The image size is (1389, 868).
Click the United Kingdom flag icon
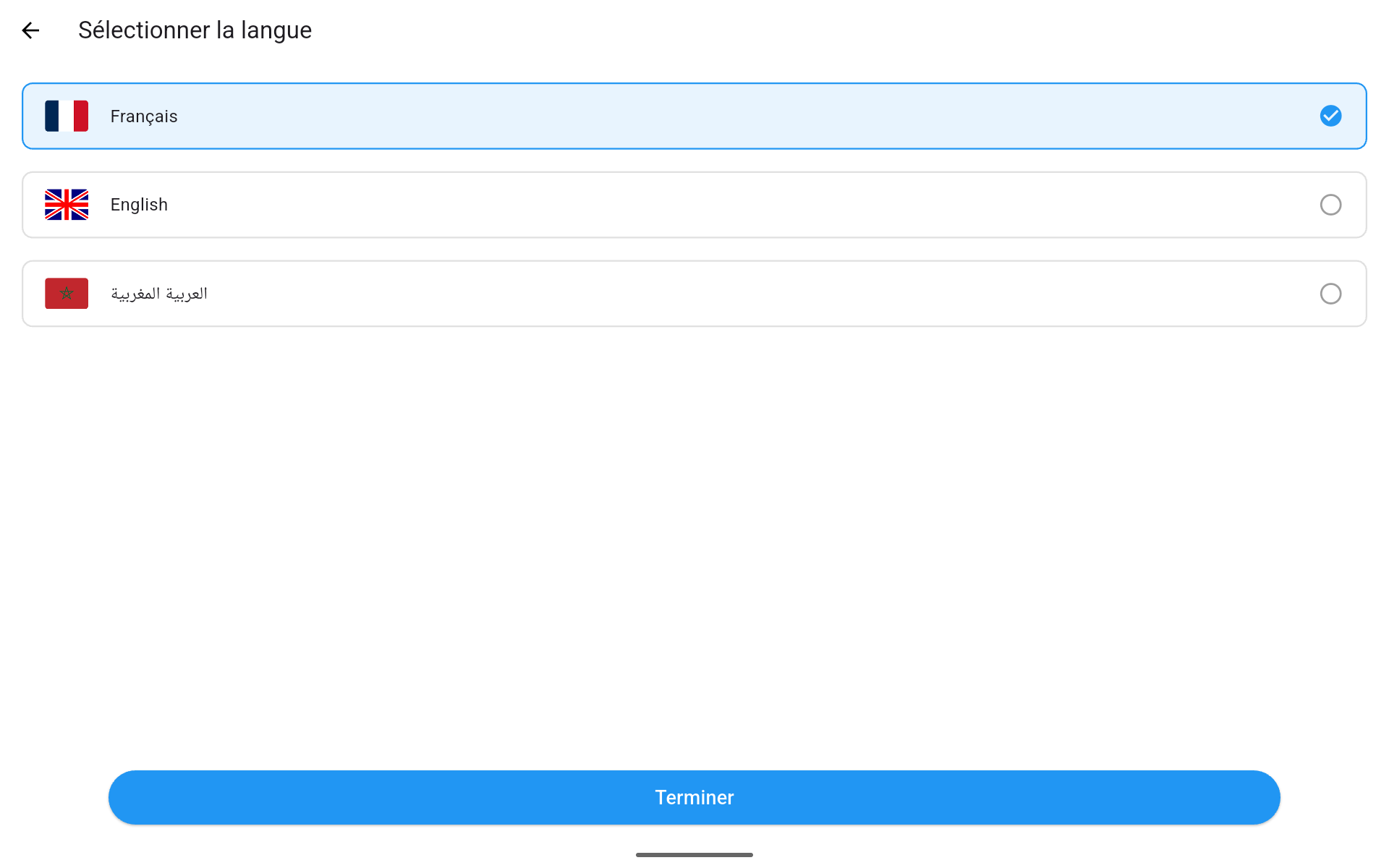click(66, 205)
